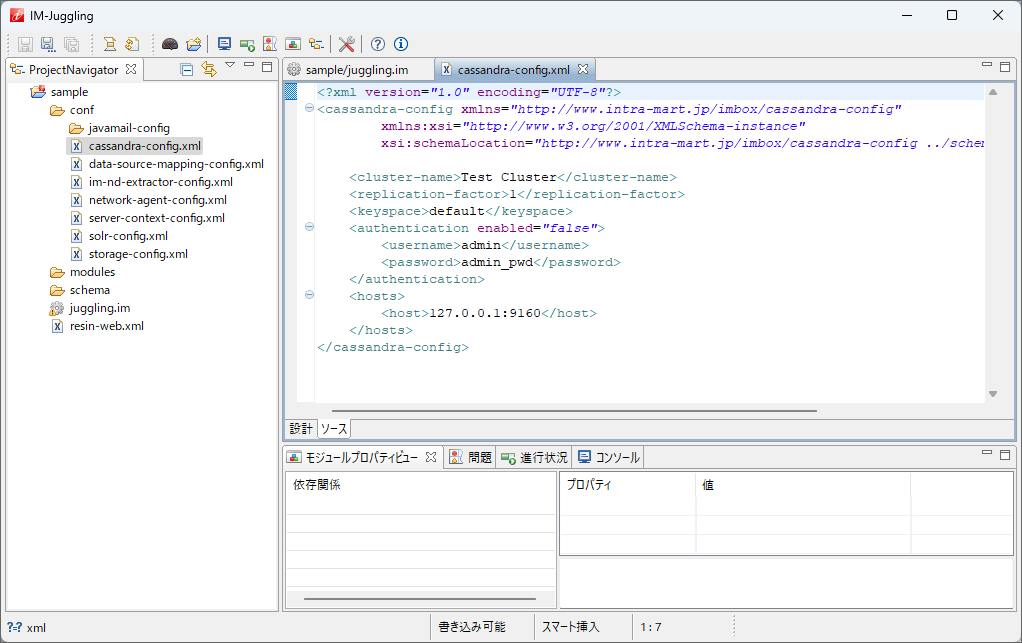Collapse all items in ProjectNavigator
Image resolution: width=1022 pixels, height=643 pixels.
click(186, 69)
